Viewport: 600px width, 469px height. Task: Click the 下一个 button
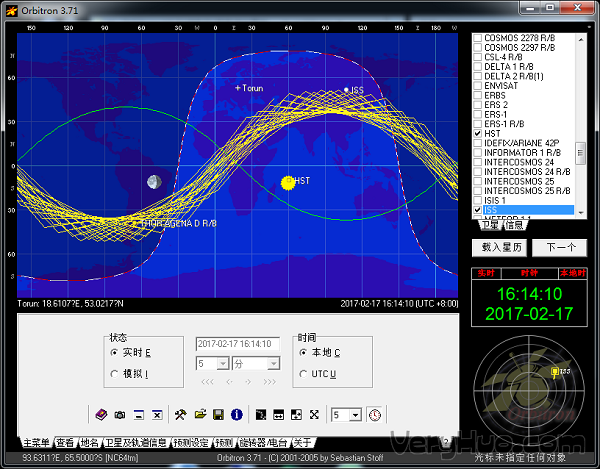[x=559, y=247]
